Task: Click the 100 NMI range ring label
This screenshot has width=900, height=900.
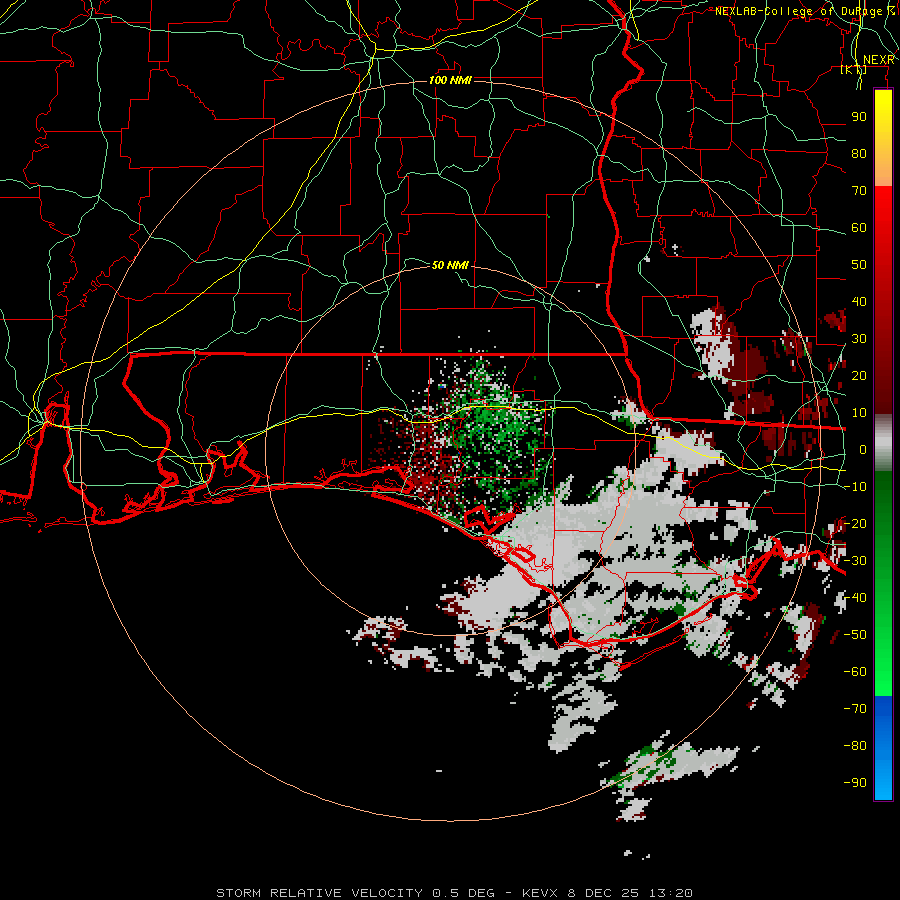Action: pos(451,80)
